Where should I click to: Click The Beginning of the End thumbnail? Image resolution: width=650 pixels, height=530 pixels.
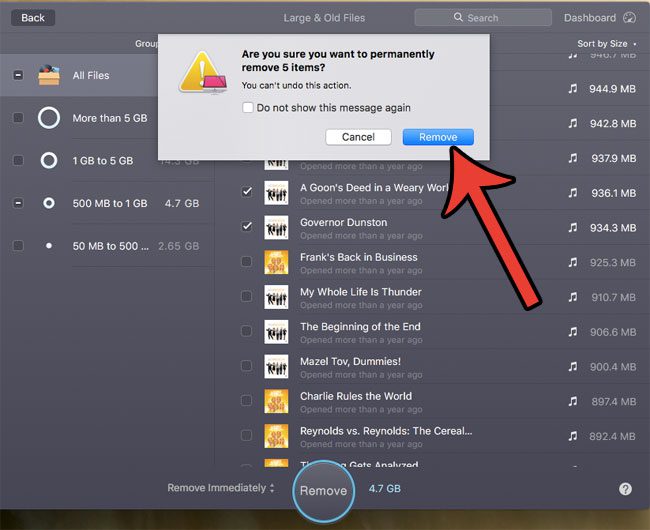tap(276, 332)
